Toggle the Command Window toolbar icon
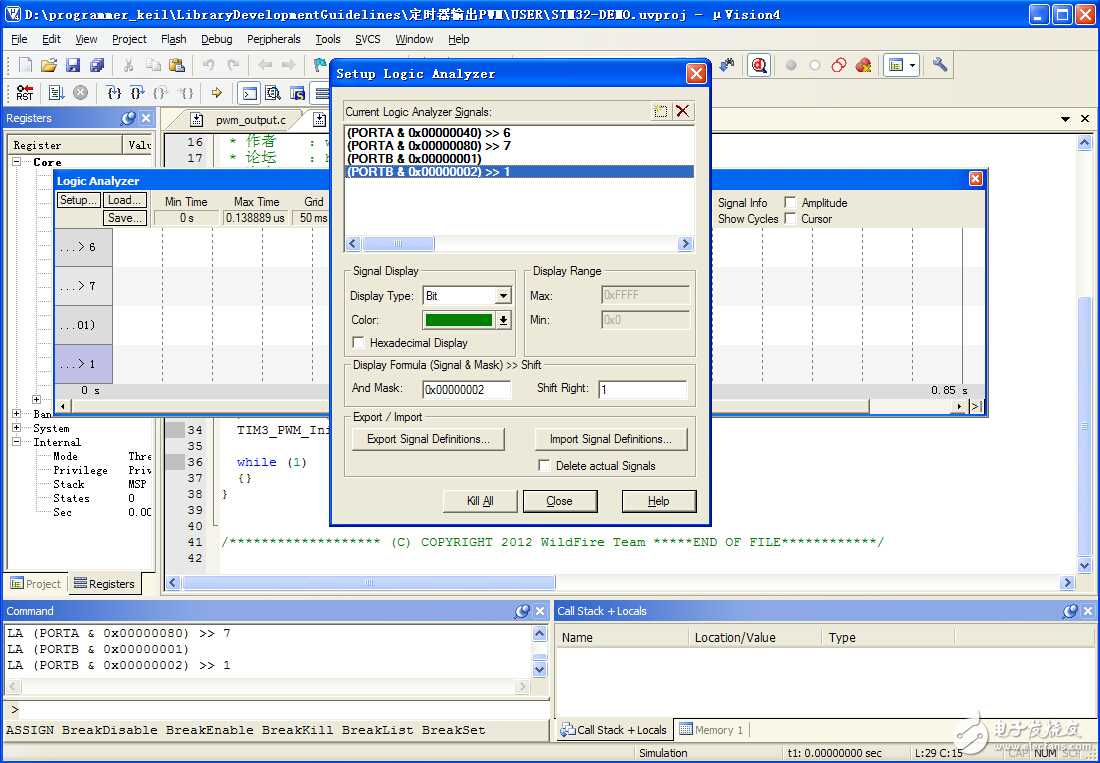Viewport: 1100px width, 763px height. point(249,93)
